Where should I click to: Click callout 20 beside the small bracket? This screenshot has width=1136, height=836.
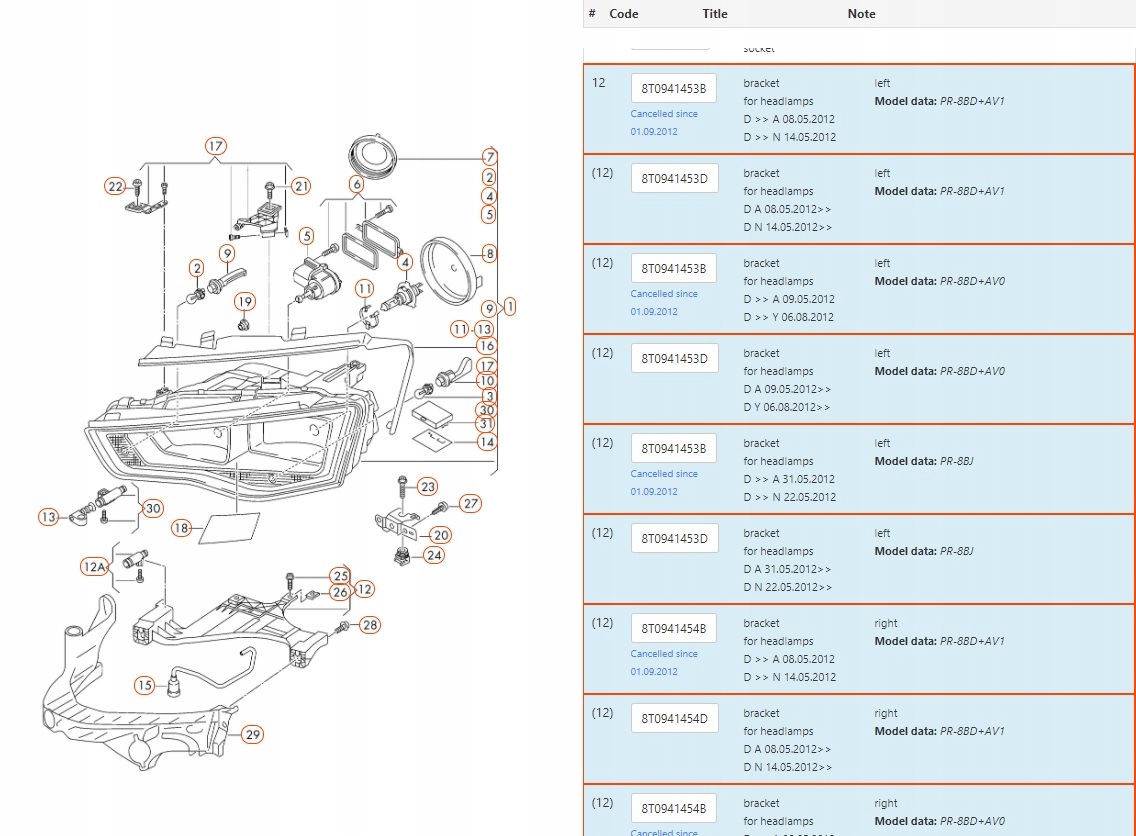coord(441,535)
